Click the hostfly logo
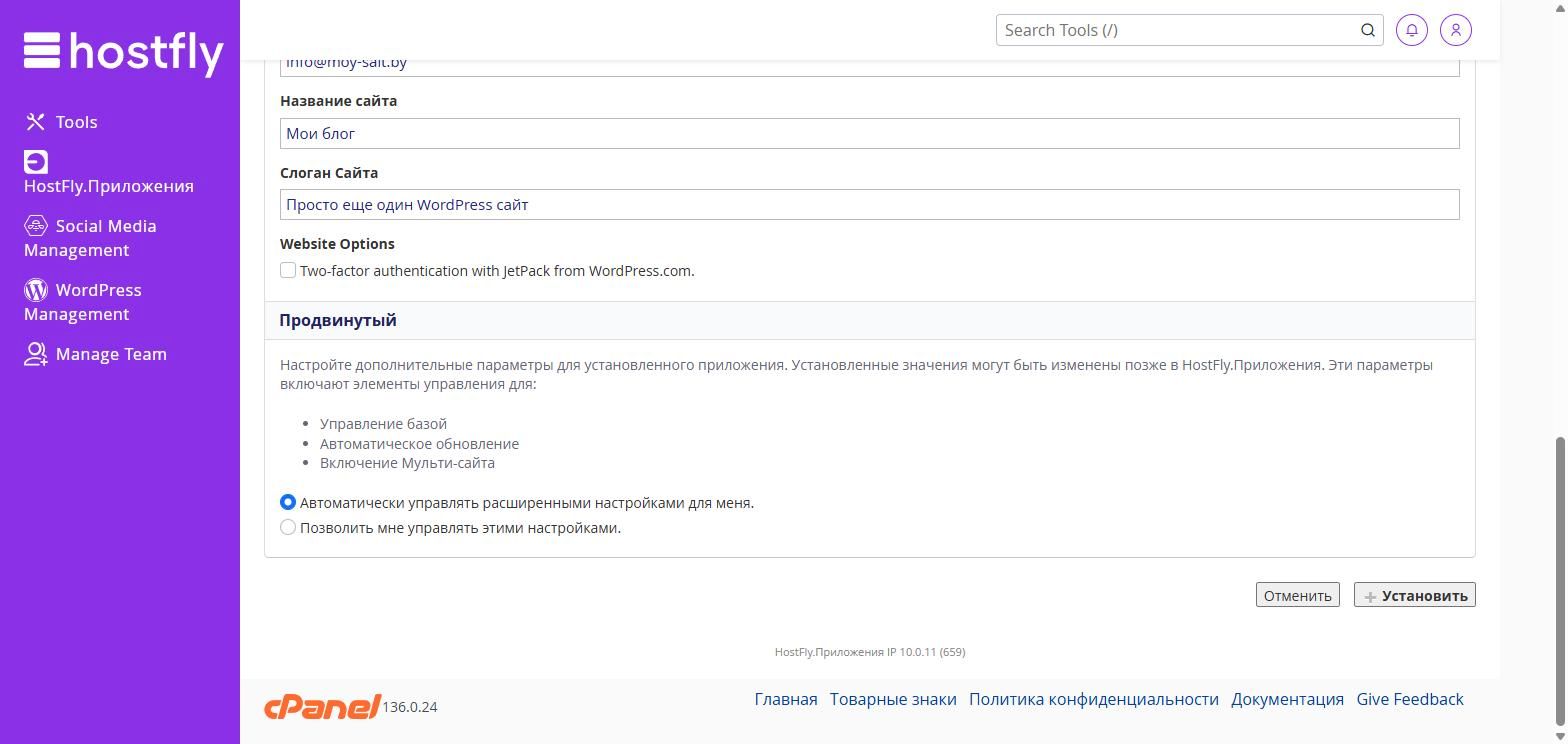The height and width of the screenshot is (744, 1568). coord(124,53)
